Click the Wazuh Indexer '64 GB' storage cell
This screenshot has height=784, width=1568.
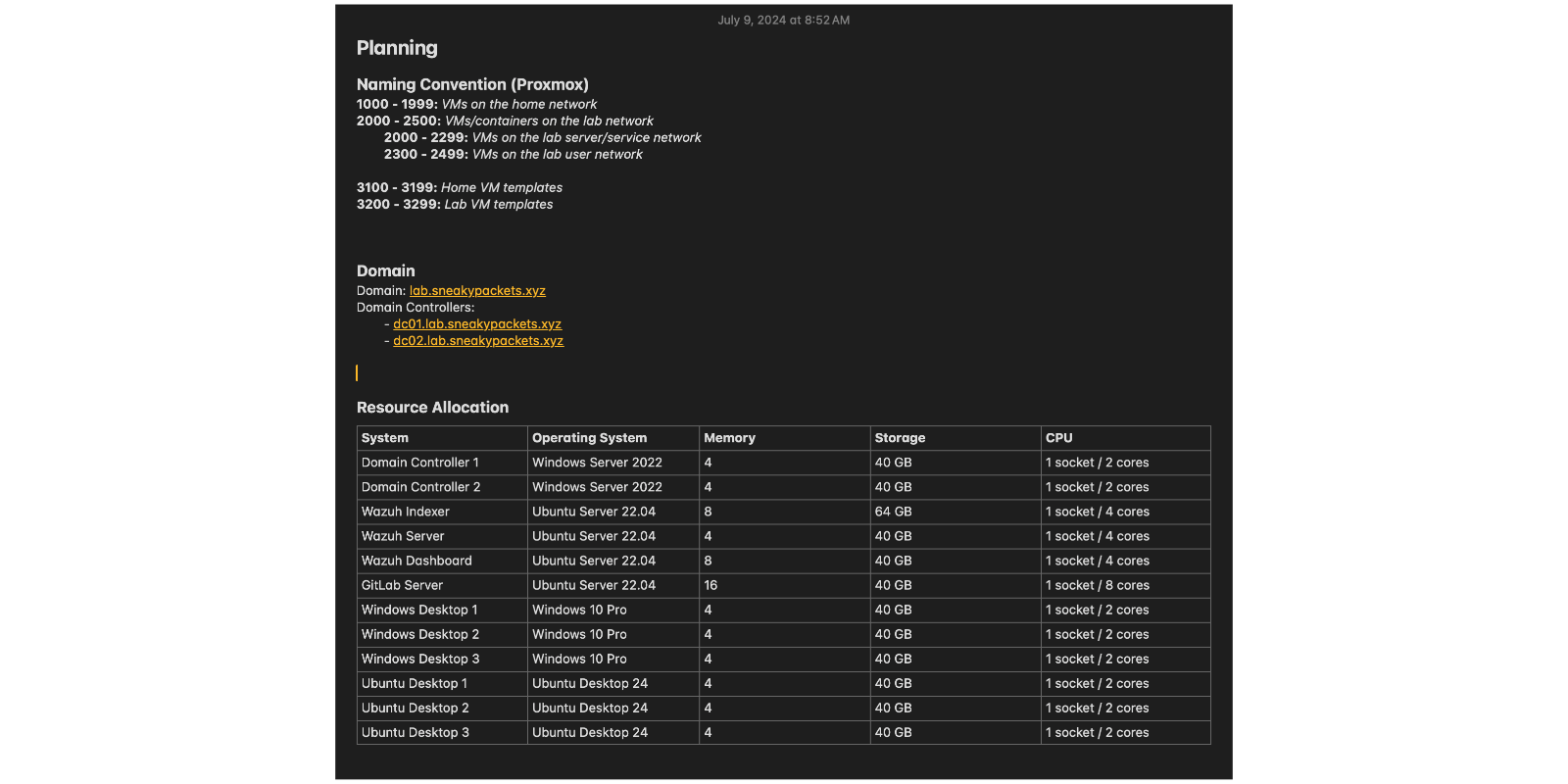pyautogui.click(x=955, y=512)
